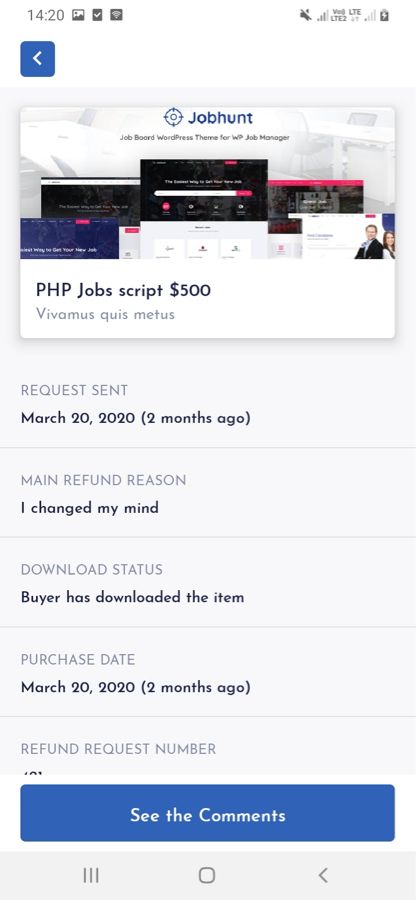Tap the muted sound status bar icon

pyautogui.click(x=306, y=15)
